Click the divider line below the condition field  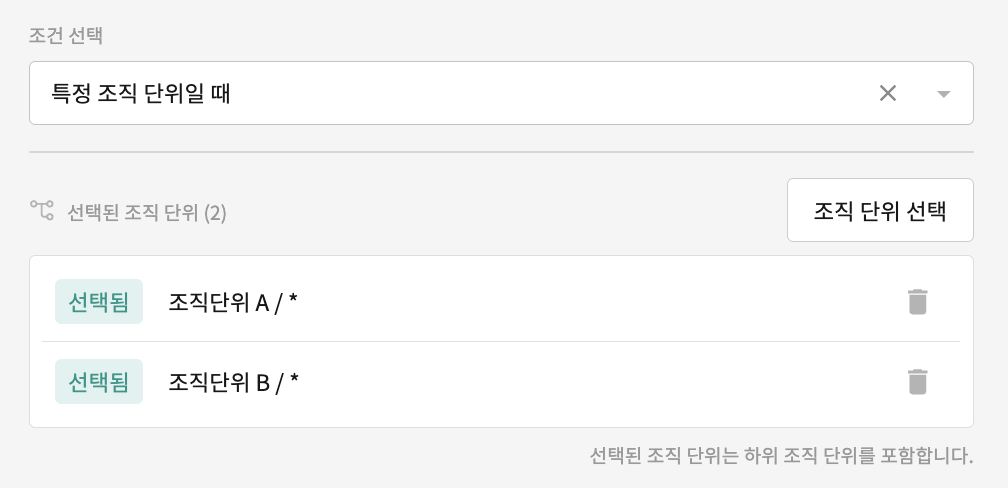[501, 152]
